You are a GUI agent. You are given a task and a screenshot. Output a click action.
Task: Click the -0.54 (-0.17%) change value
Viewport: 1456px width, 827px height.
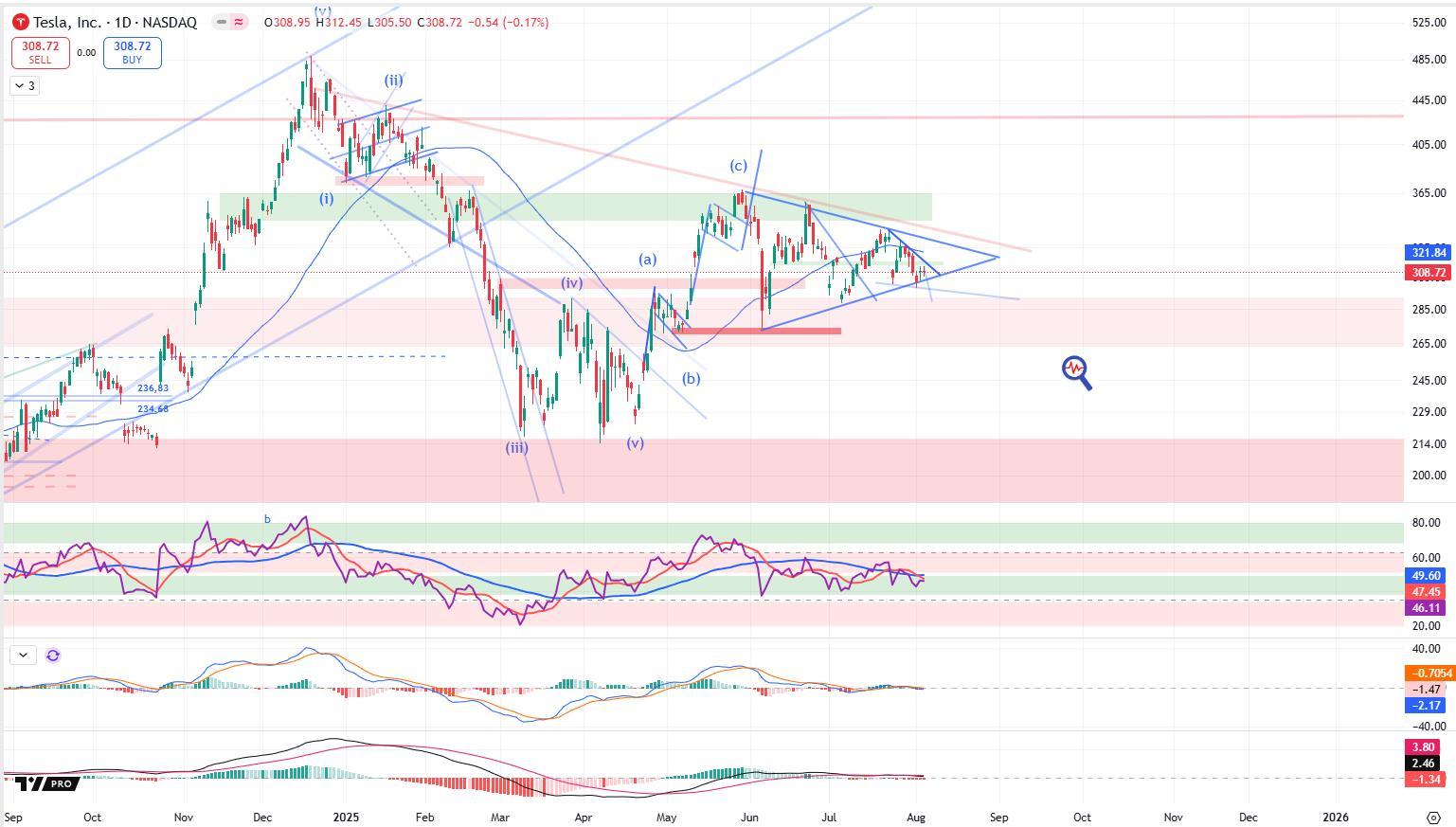tap(509, 22)
